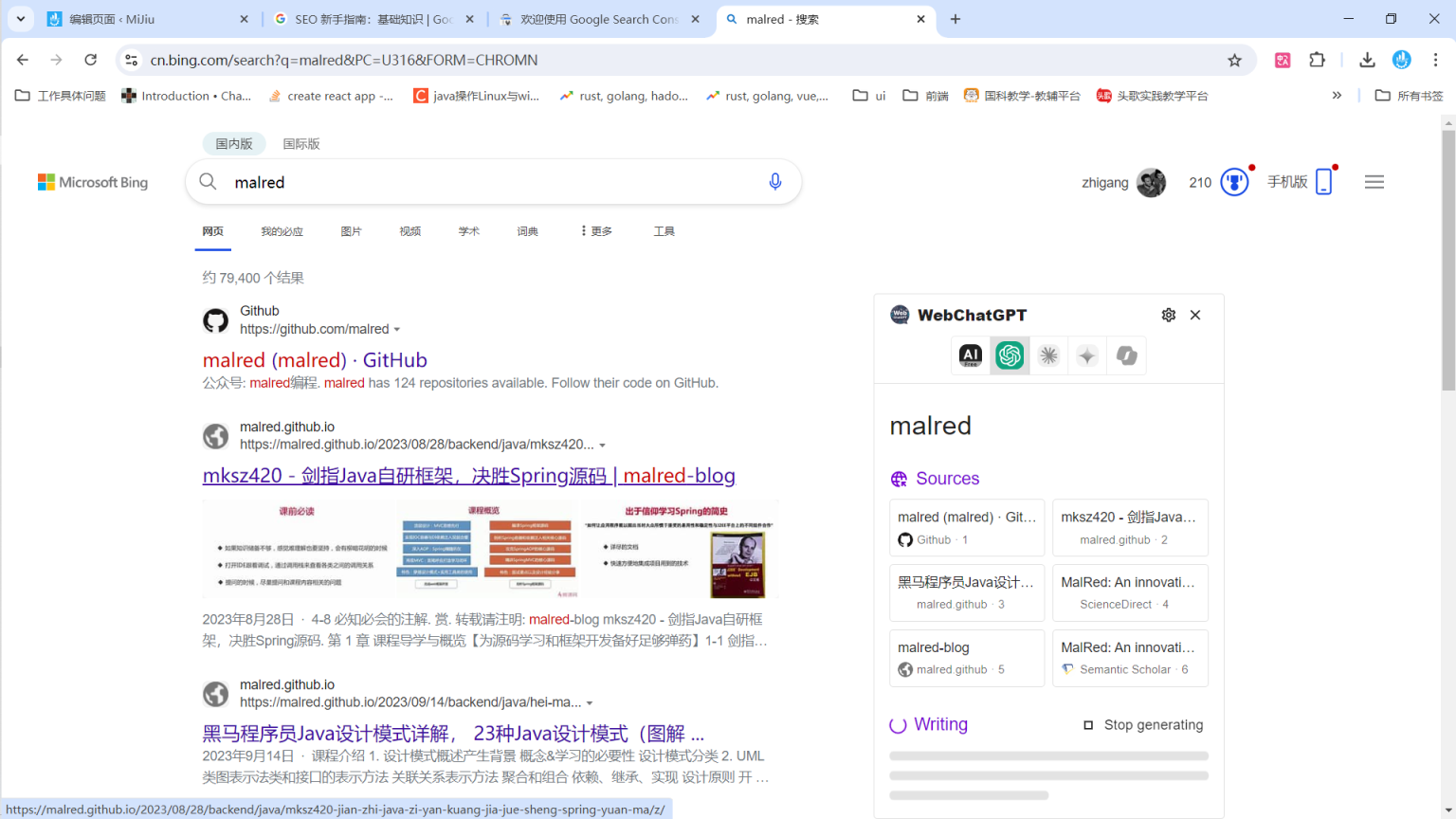Open the extensions puzzle icon
This screenshot has width=1456, height=819.
[1317, 60]
